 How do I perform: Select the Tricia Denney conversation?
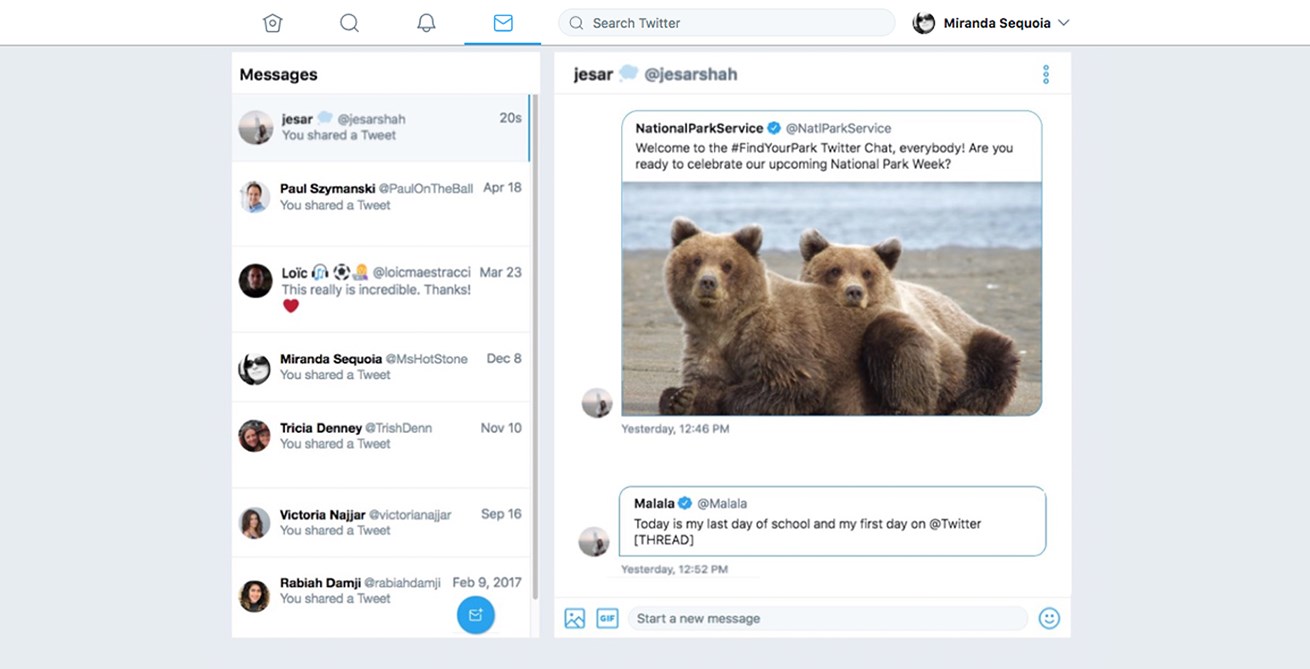click(380, 436)
